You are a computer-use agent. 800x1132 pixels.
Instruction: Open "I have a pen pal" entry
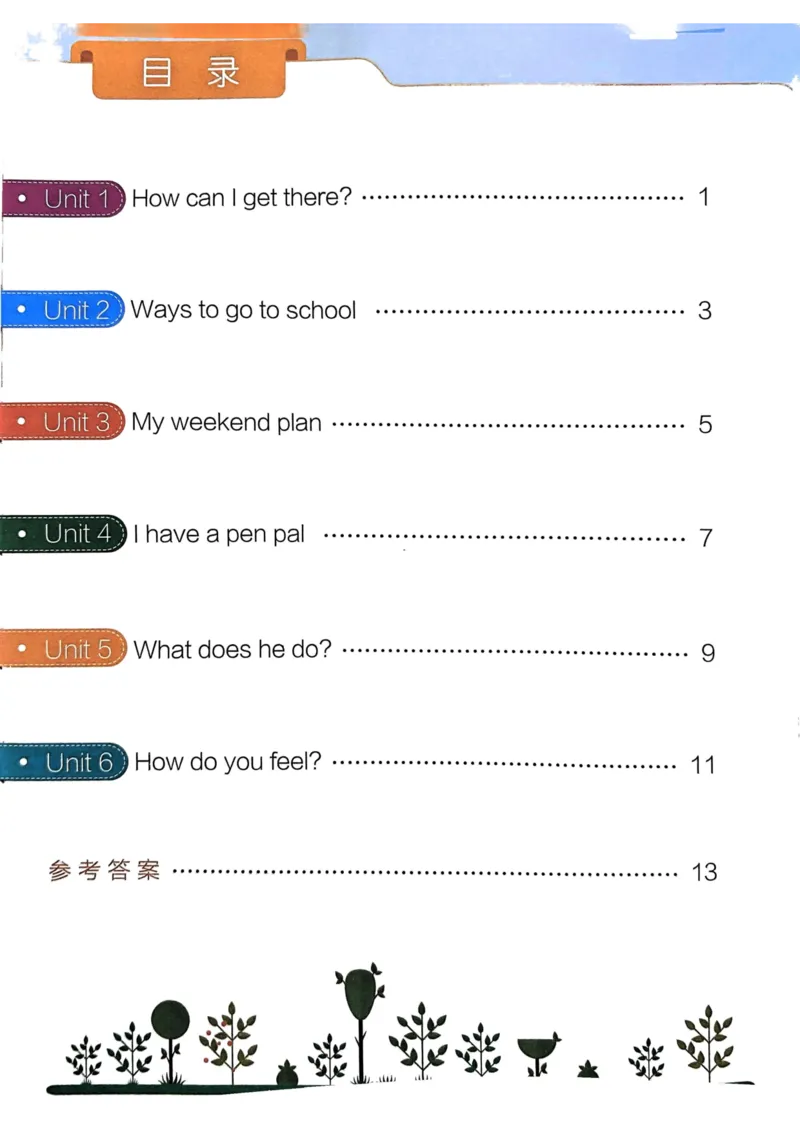point(219,535)
